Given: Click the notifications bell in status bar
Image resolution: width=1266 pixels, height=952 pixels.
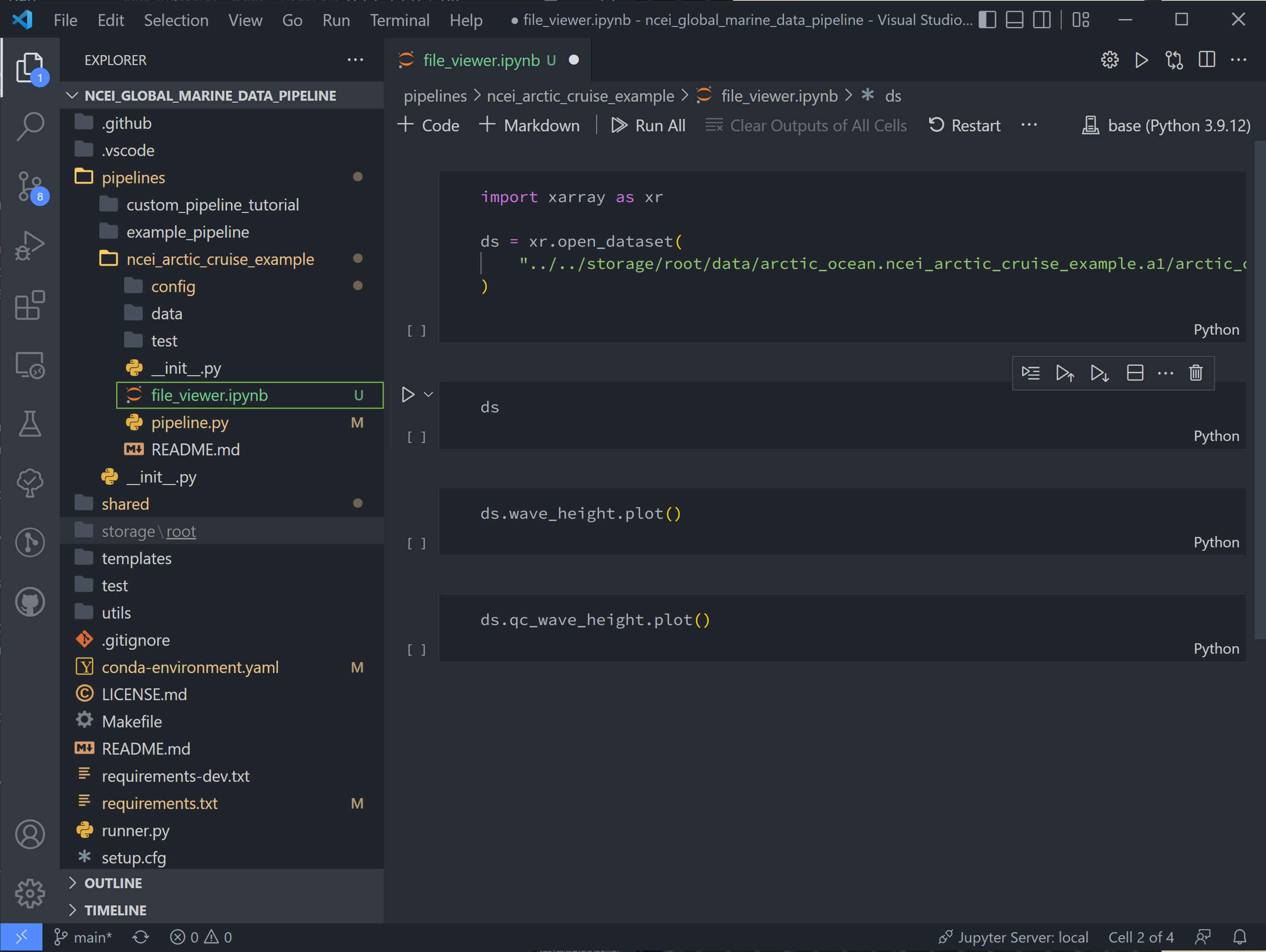Looking at the screenshot, I should click(1240, 937).
